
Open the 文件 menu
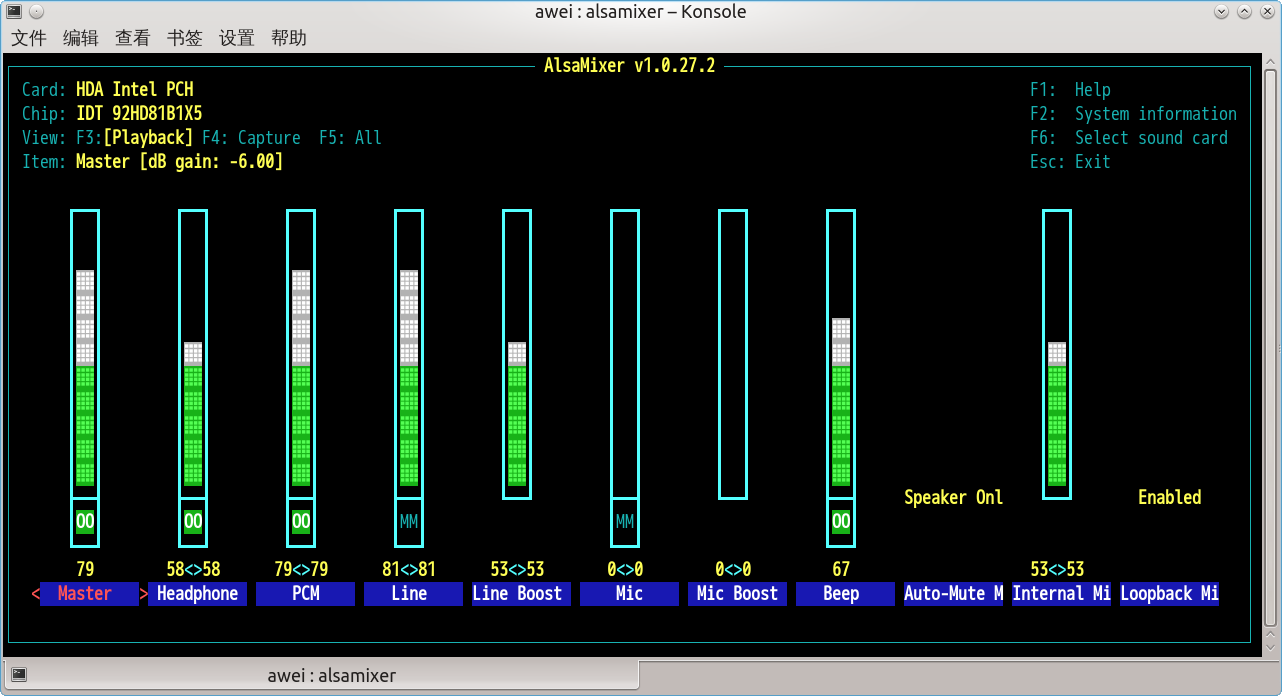[x=29, y=38]
